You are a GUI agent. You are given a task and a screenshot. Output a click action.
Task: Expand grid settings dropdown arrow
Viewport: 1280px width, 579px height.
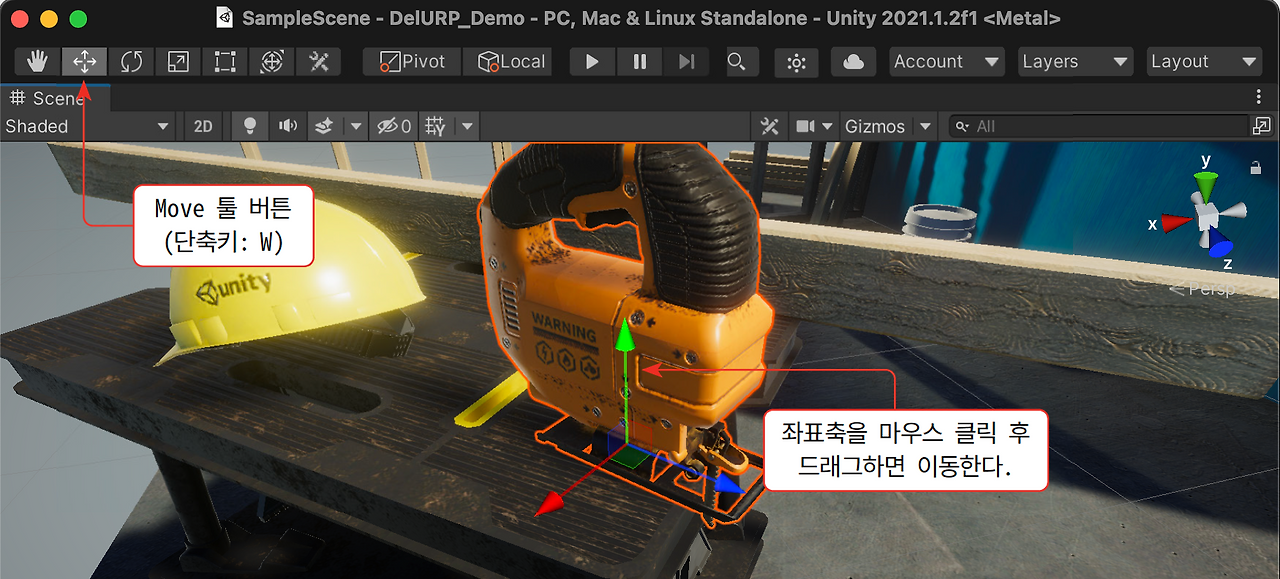click(x=467, y=127)
